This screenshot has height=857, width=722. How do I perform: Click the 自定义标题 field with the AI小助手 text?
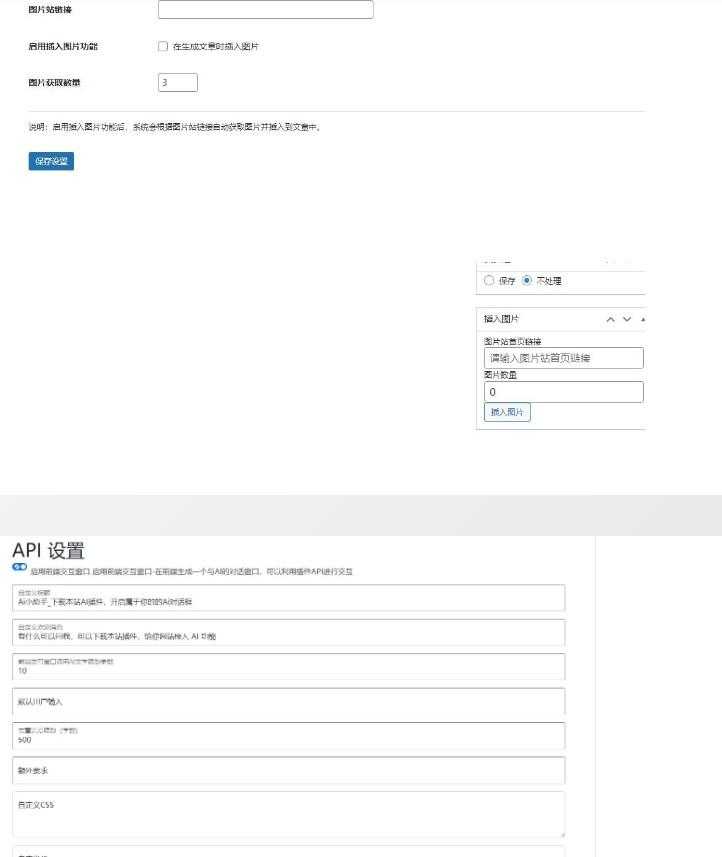coord(288,598)
